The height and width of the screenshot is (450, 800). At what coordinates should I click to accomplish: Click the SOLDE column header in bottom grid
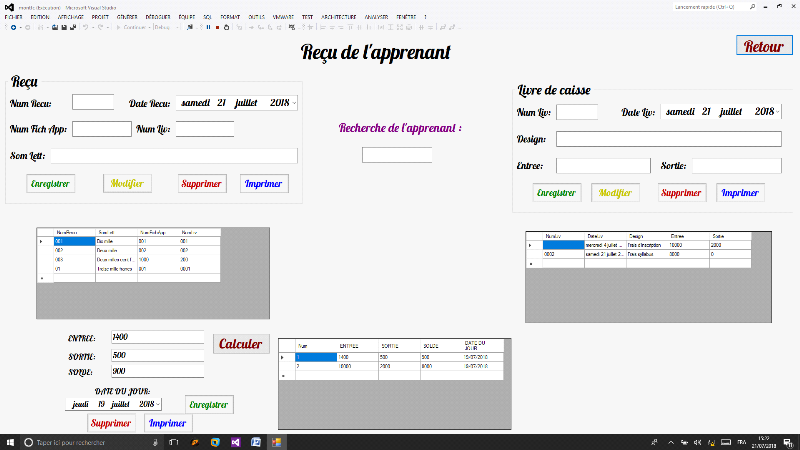pos(441,346)
